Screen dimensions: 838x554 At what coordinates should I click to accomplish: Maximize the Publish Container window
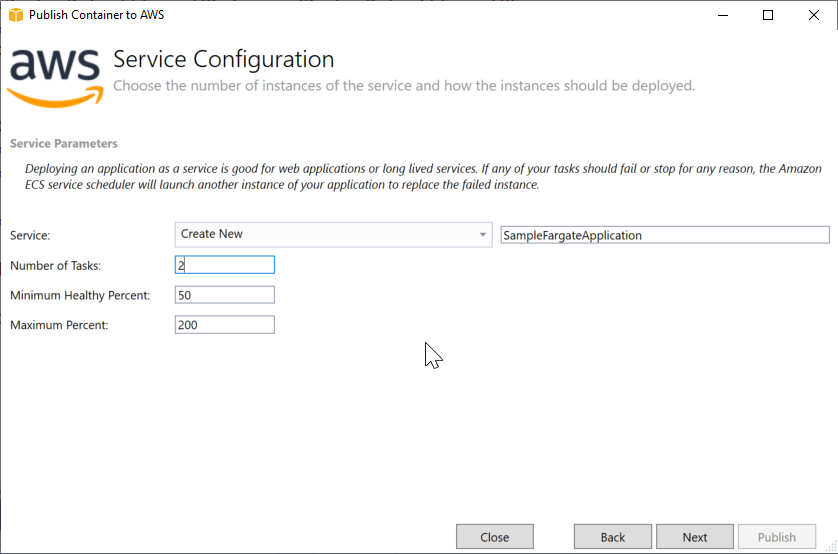pos(768,15)
